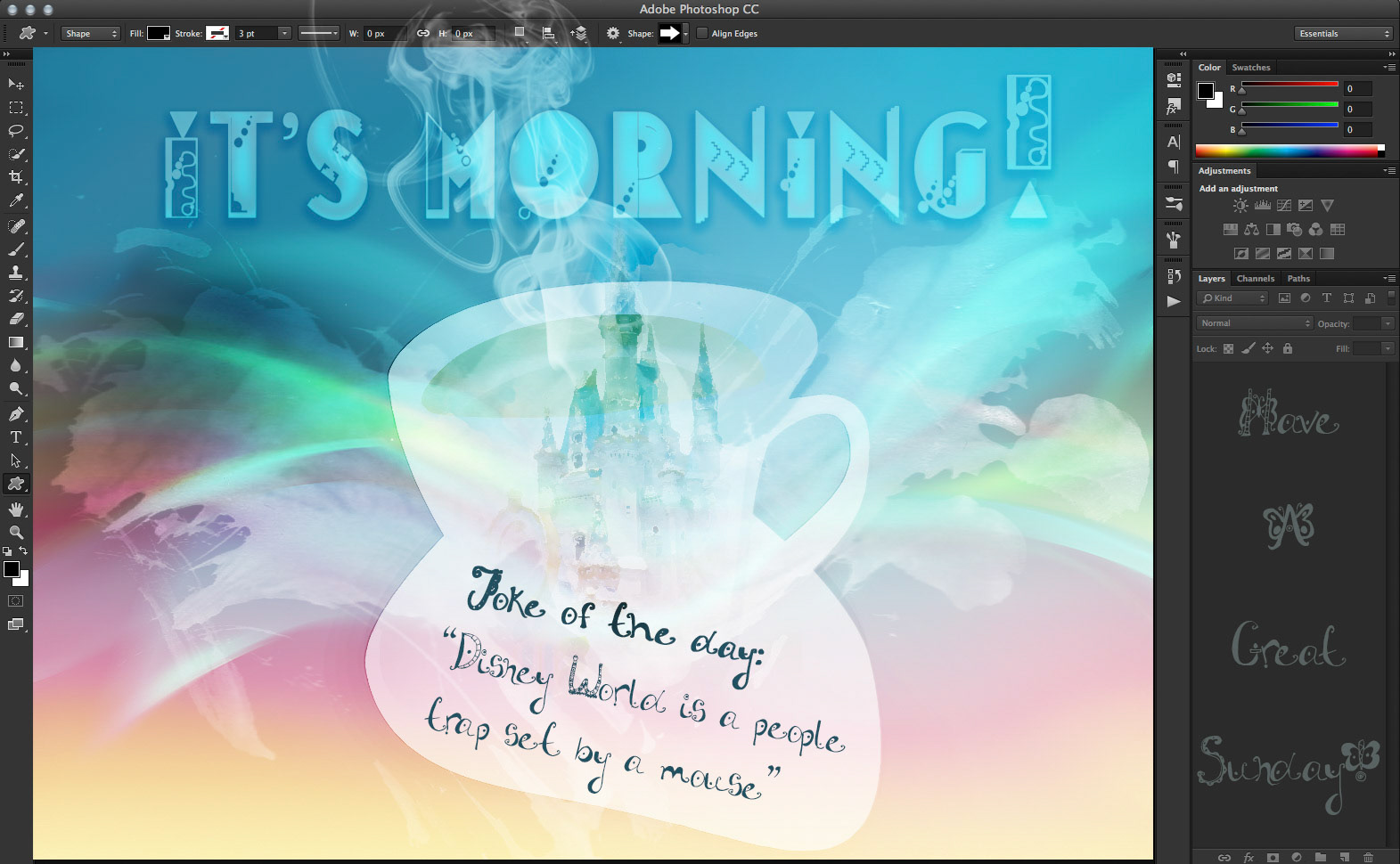Select the Clone Stamp tool
Screen dimensions: 1400x864
point(16,273)
